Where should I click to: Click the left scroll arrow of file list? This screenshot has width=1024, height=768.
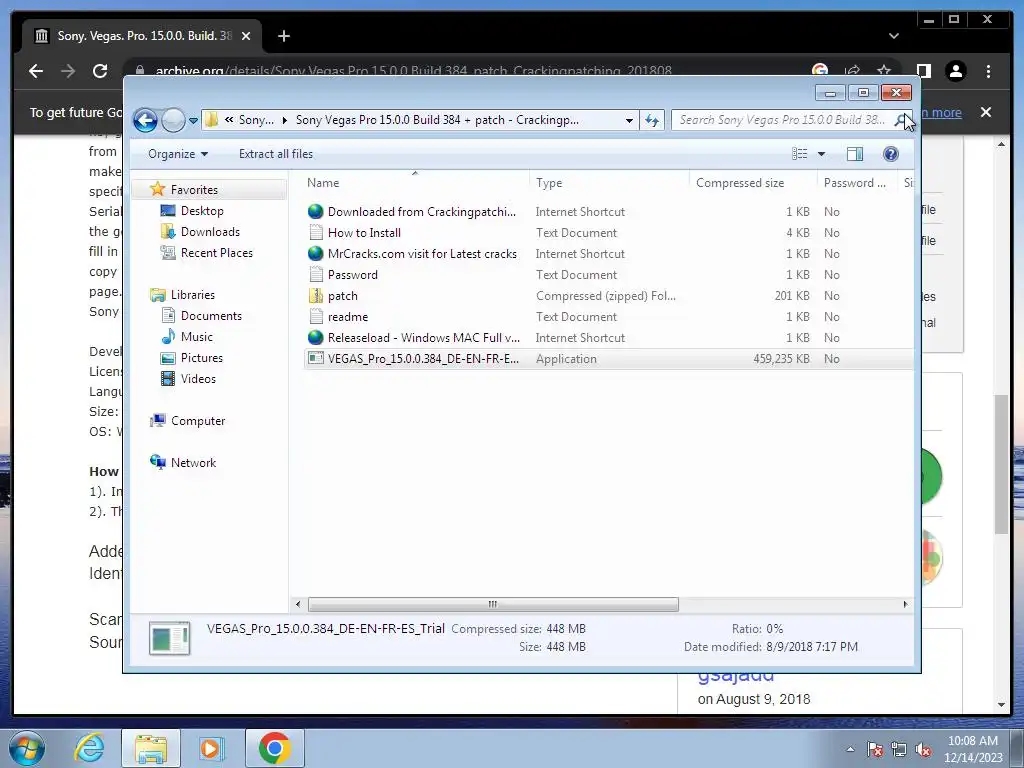click(298, 605)
